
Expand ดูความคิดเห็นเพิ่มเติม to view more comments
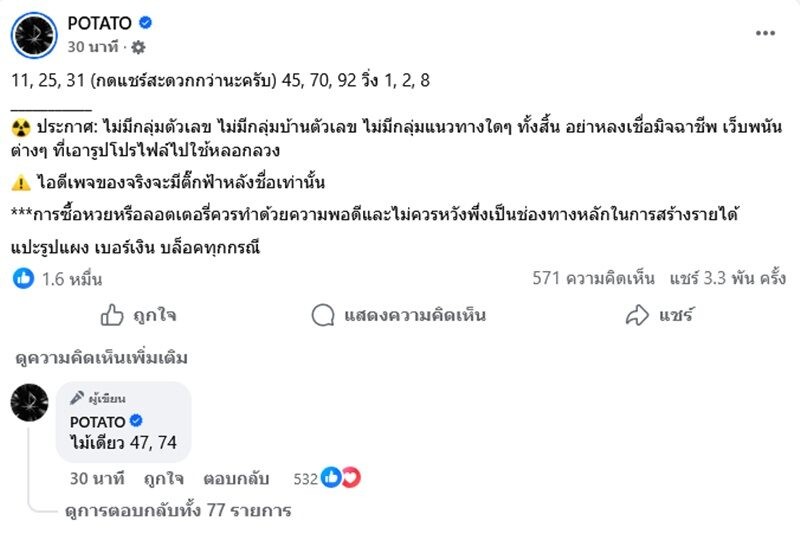101,358
